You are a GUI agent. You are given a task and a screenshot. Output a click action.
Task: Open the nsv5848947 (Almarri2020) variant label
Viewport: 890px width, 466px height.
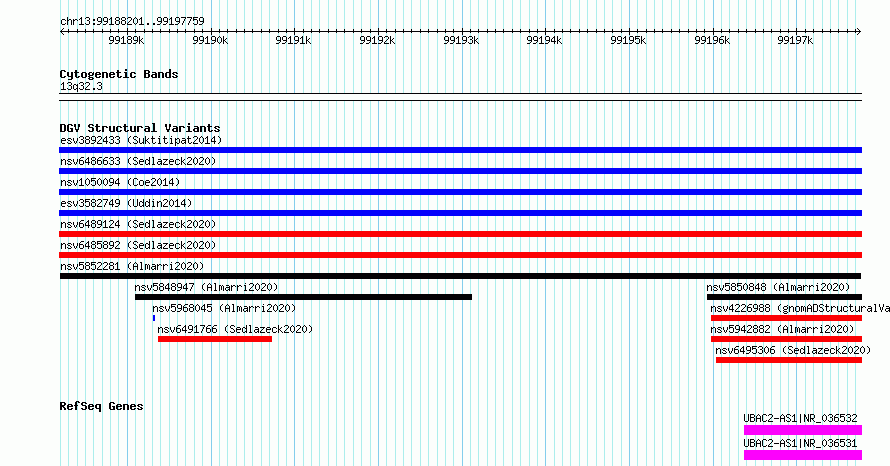(206, 287)
